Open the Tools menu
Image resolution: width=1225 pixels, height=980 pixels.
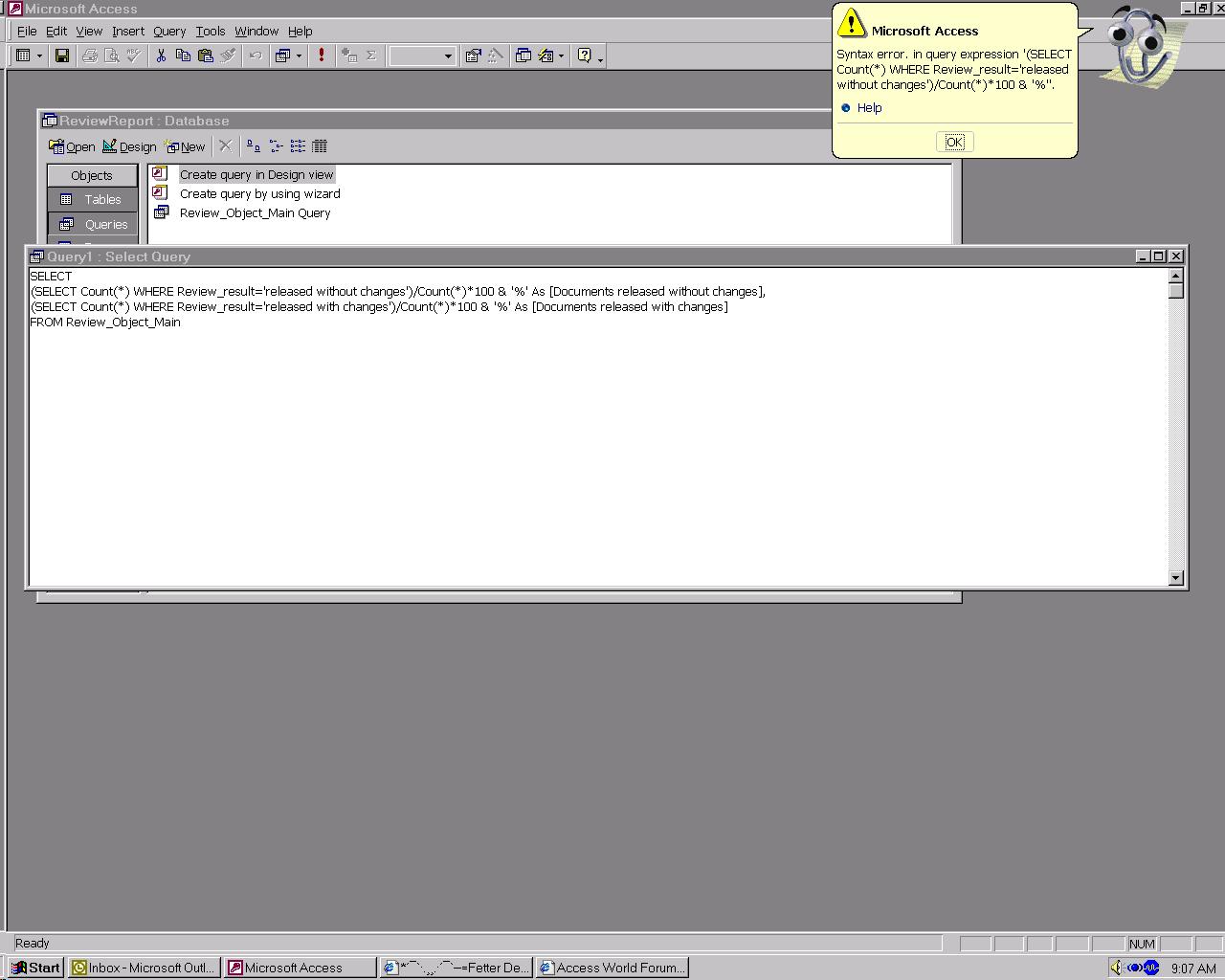click(x=211, y=31)
